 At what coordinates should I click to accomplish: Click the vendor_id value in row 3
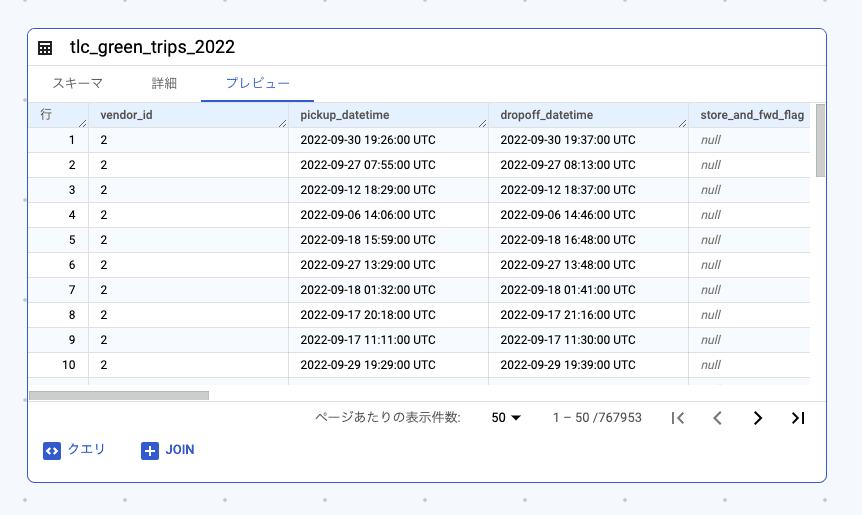[104, 190]
